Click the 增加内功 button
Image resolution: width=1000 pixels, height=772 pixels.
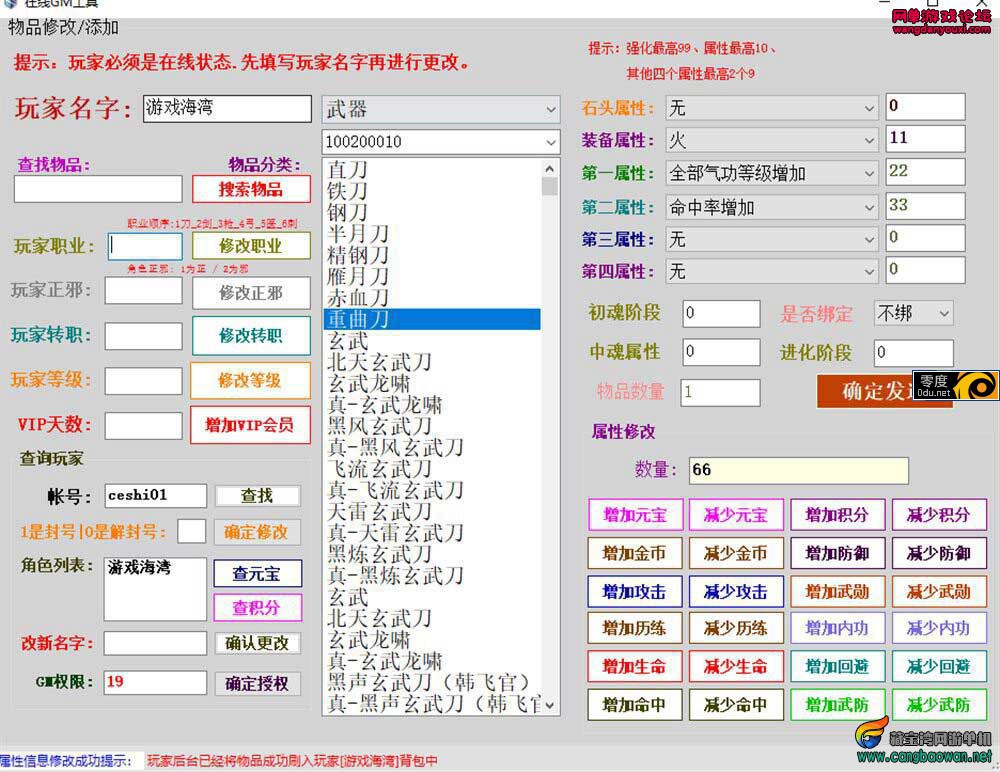837,628
